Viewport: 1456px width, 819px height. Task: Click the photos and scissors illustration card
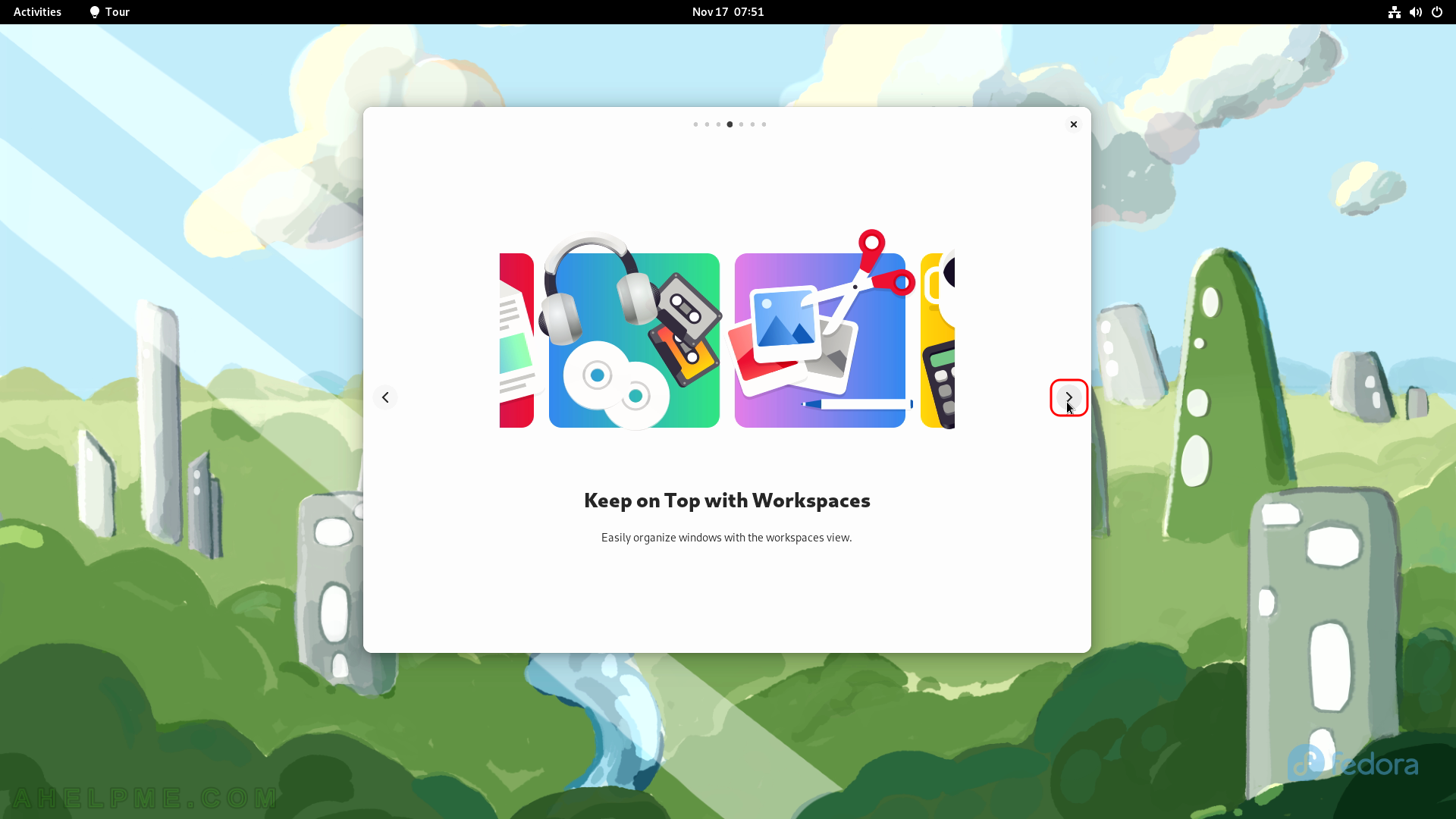820,340
